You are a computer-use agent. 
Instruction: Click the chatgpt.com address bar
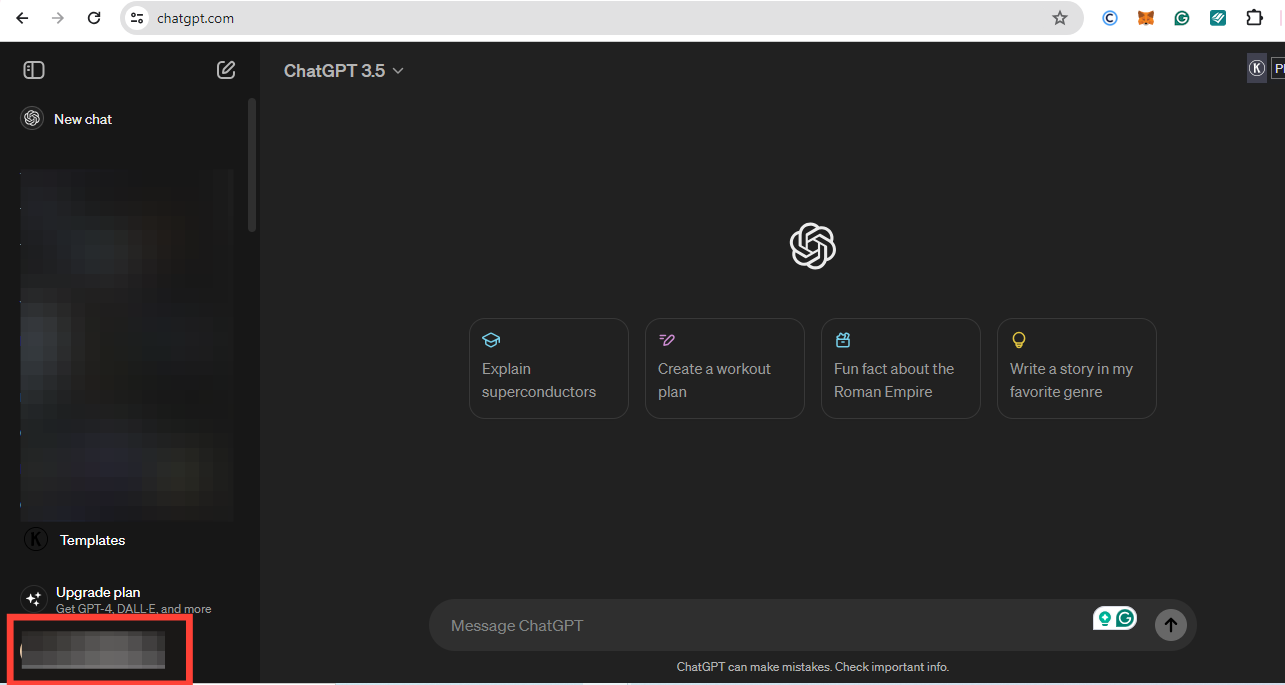[x=600, y=18]
